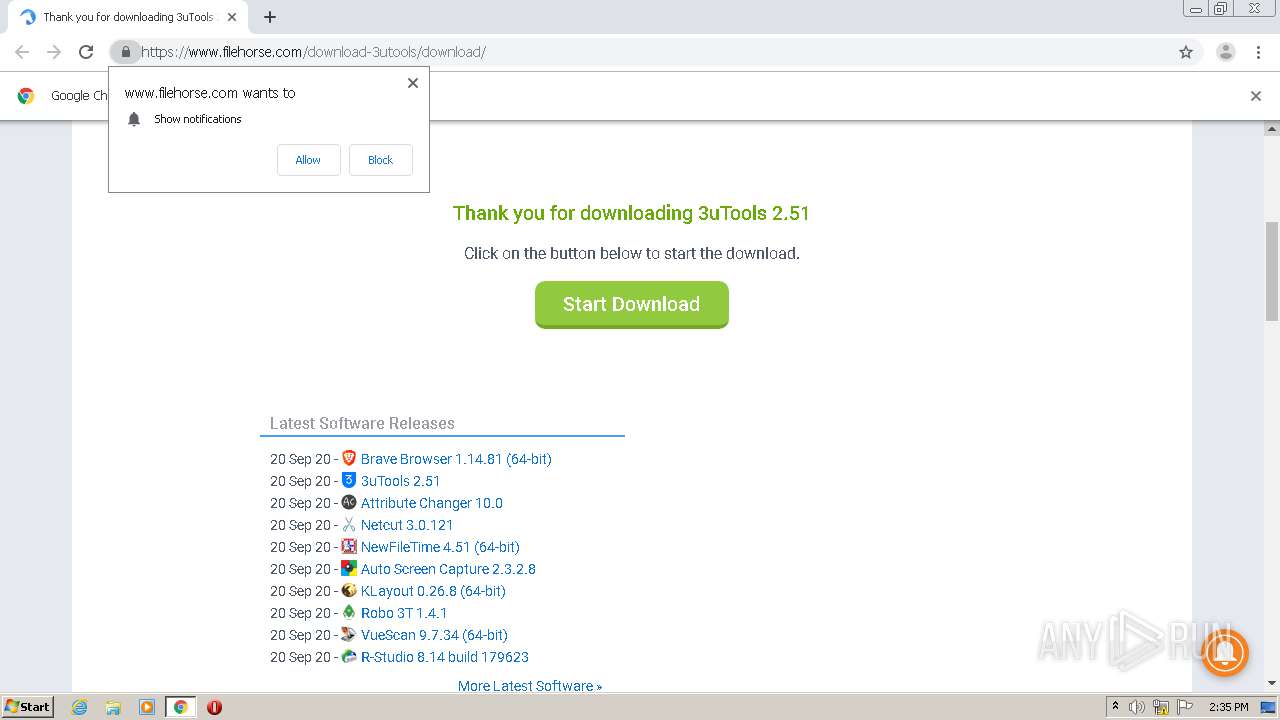This screenshot has height=720, width=1280.
Task: Allow filehorse.com notifications
Action: click(308, 160)
